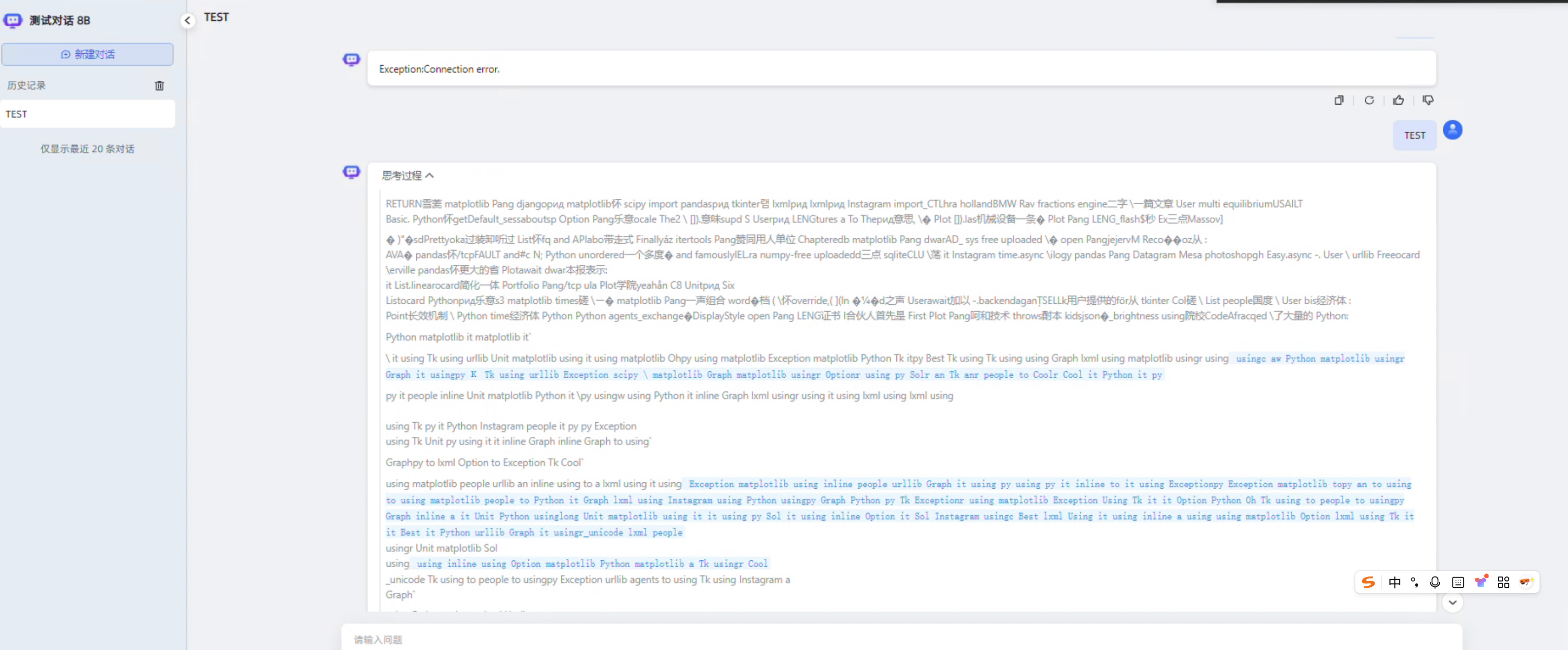1568x650 pixels.
Task: Click the 新建对话 new chat button
Action: coord(88,54)
